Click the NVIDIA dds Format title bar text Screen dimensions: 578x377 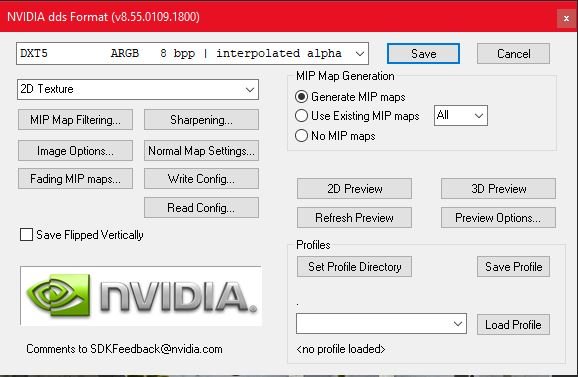coord(103,17)
